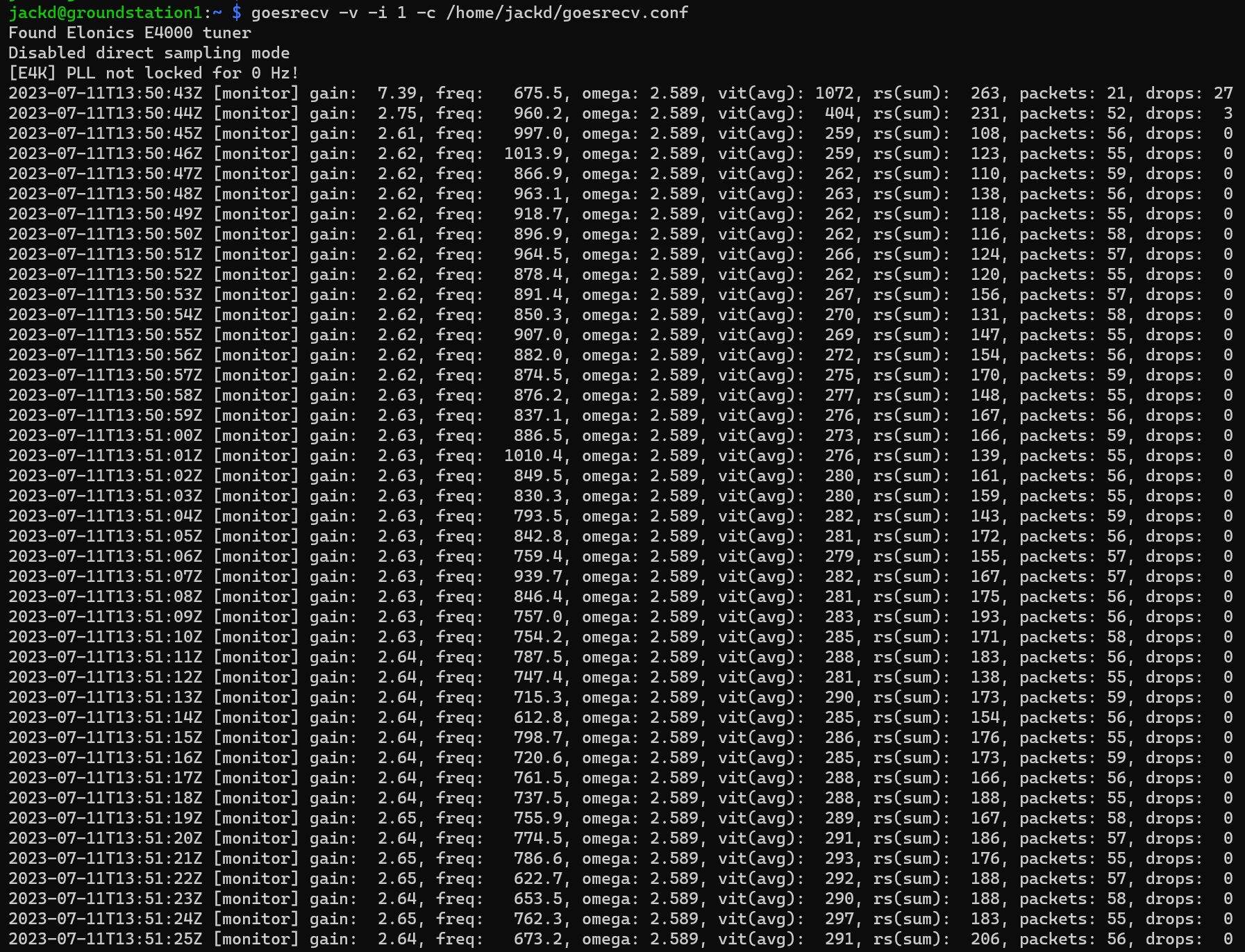Click freq value 876.2

click(x=538, y=395)
